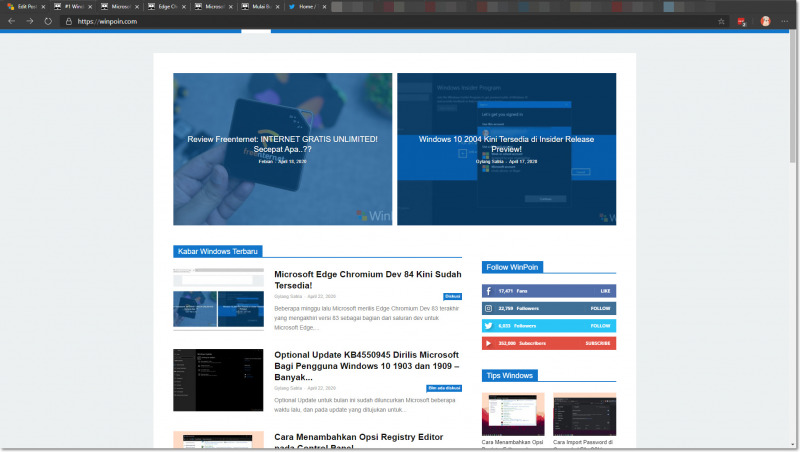Click the Beberapa minggu lalu article excerpt
The height and width of the screenshot is (452, 800).
click(367, 318)
